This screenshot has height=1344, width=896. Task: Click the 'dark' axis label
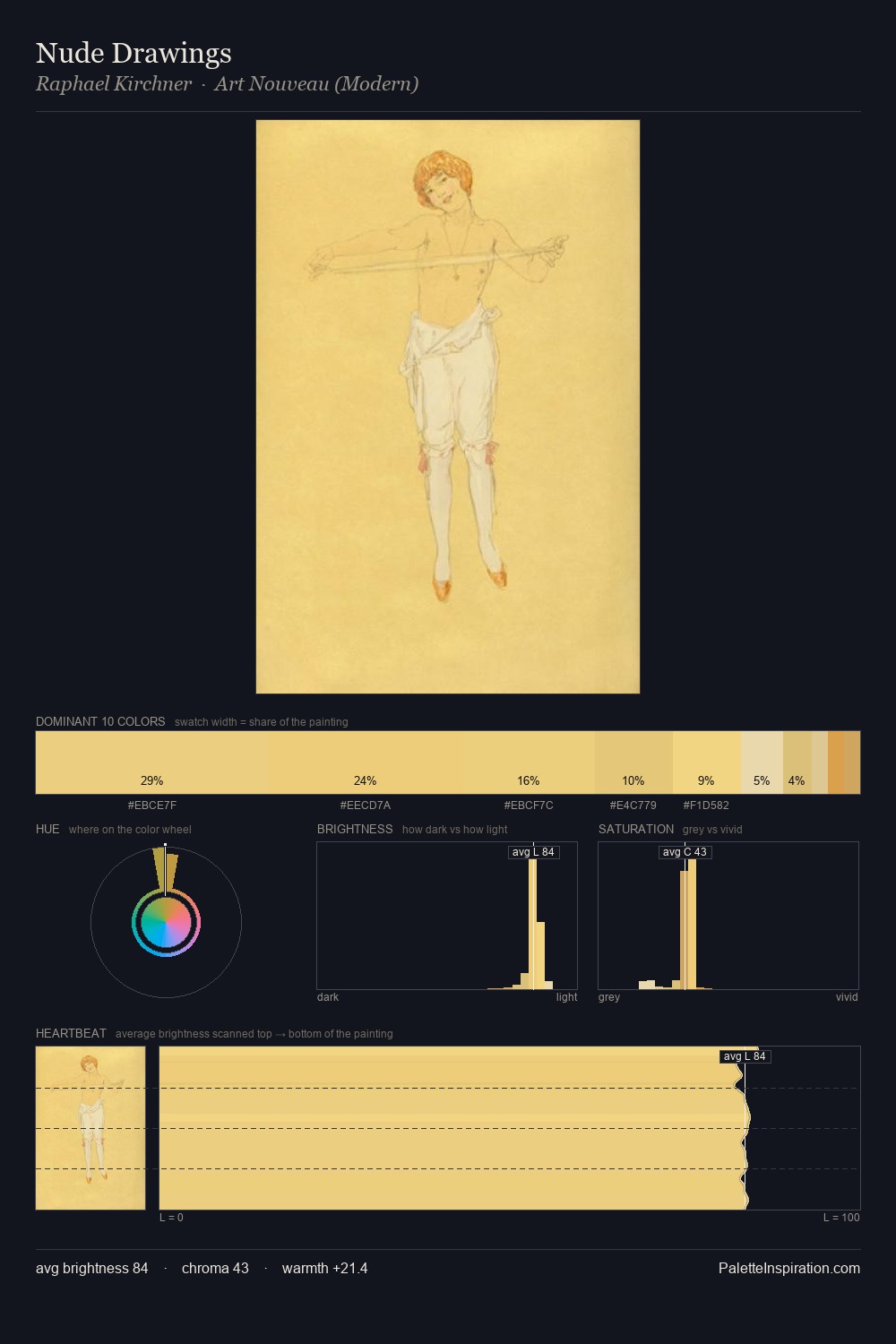coord(328,997)
